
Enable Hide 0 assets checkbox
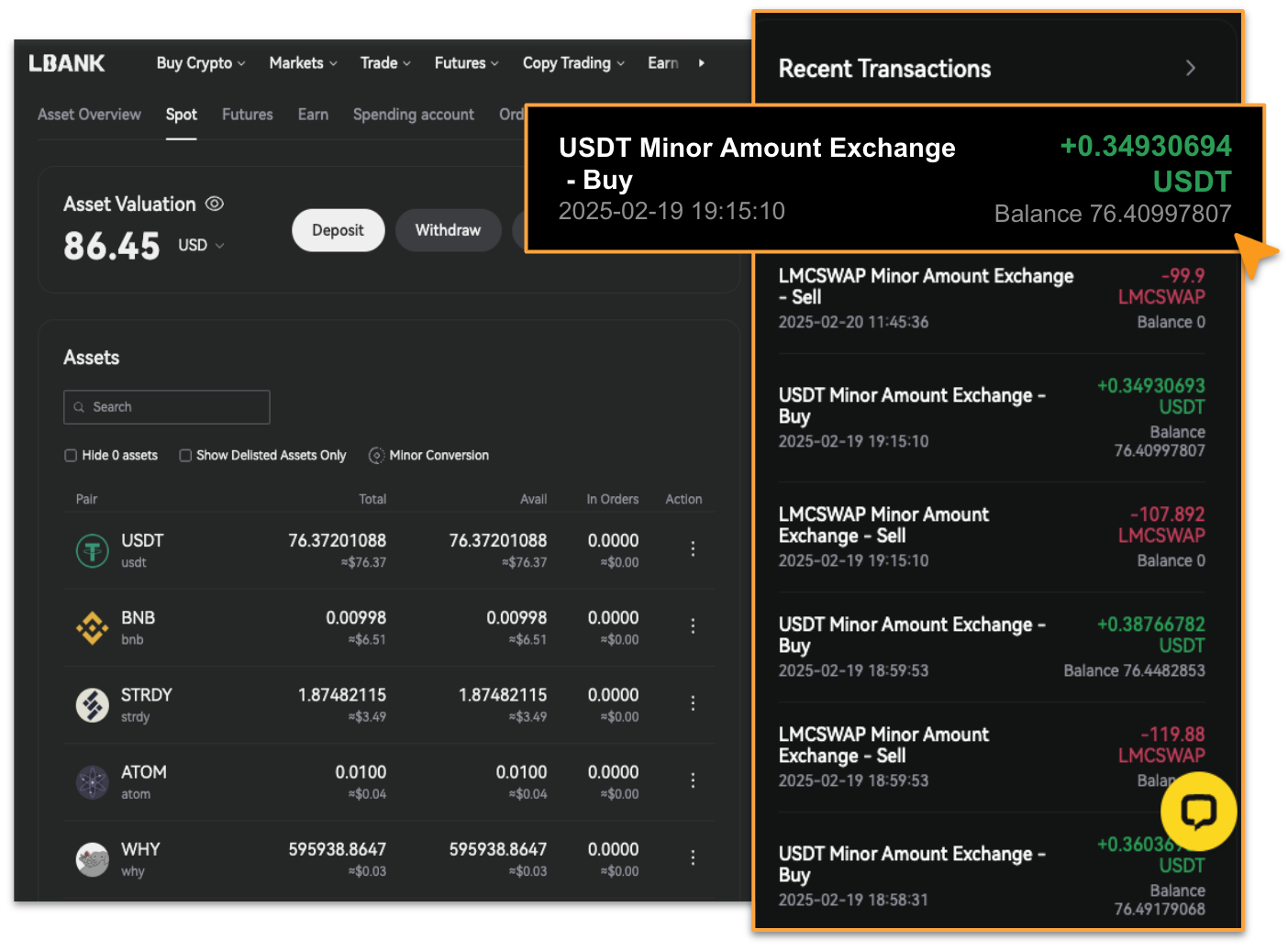71,456
